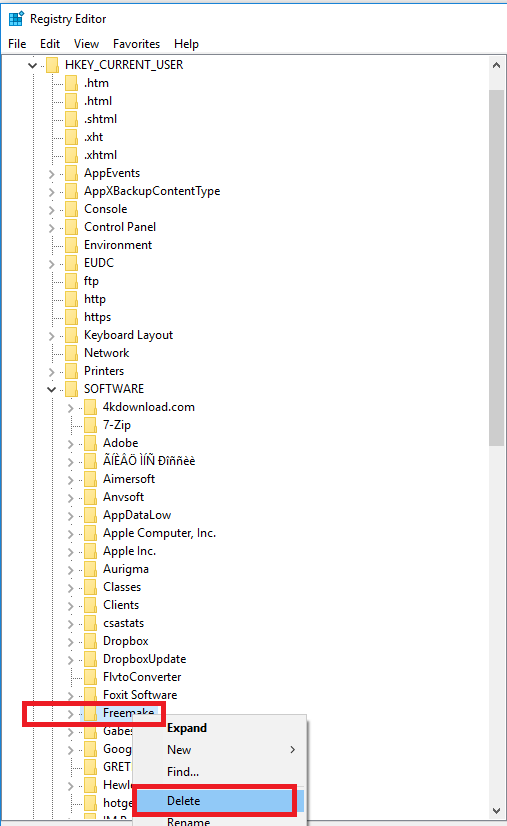This screenshot has height=826, width=507.
Task: Click the Registry Editor app icon
Action: pos(16,18)
